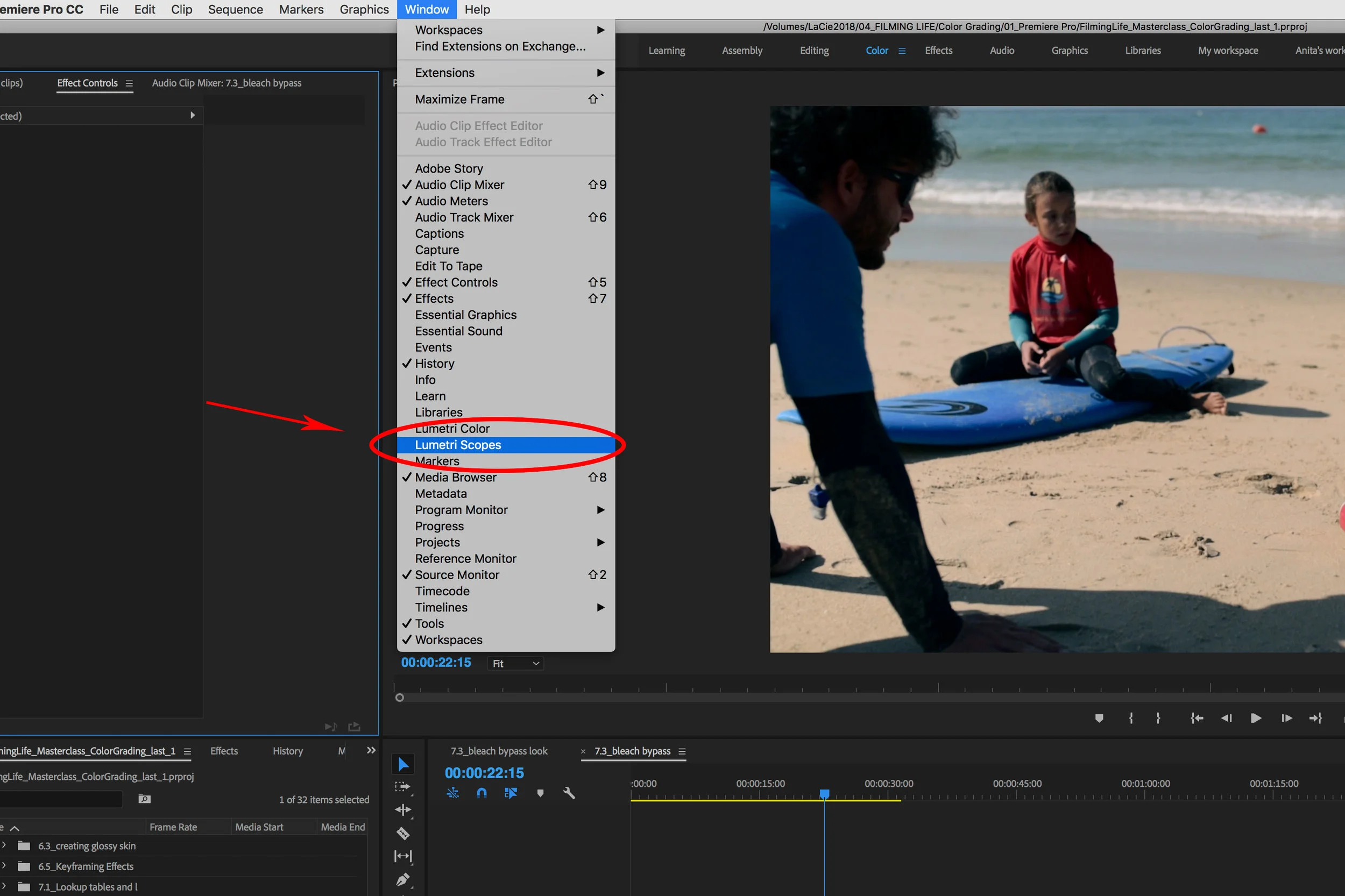
Task: Switch to the Editing workspace
Action: [814, 51]
